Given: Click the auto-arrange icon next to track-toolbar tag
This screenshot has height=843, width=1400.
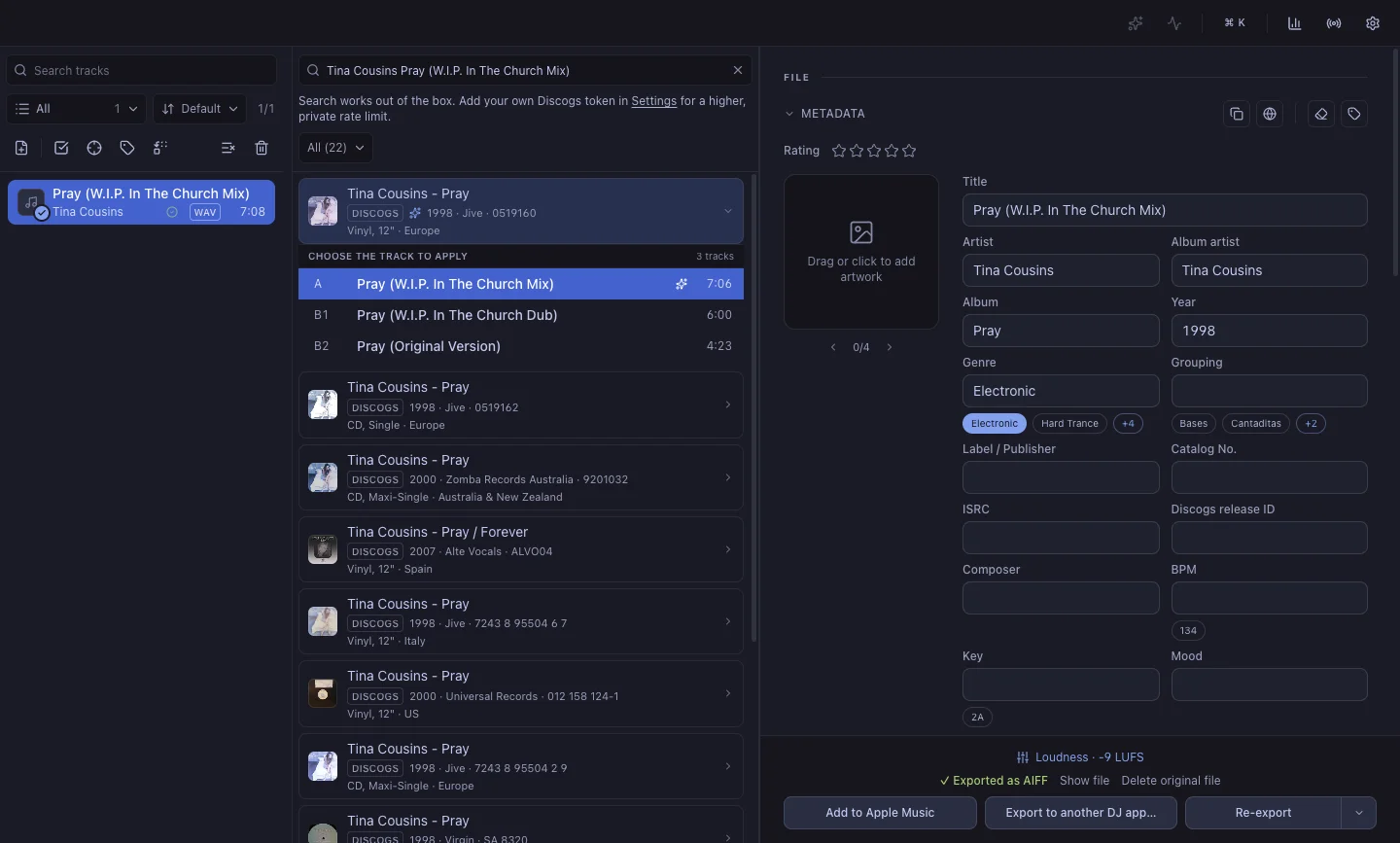Looking at the screenshot, I should pos(160,148).
